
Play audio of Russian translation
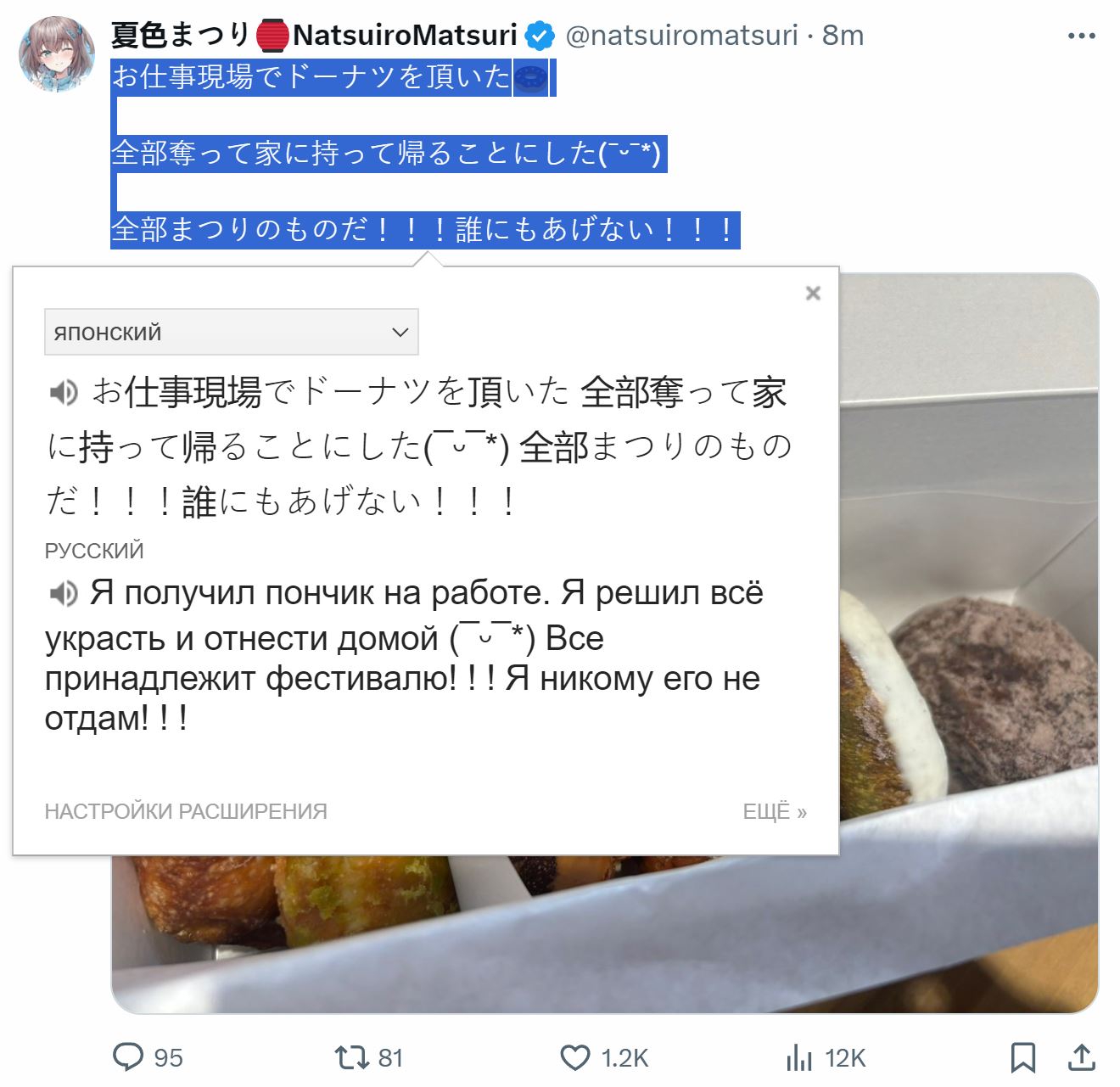(63, 593)
